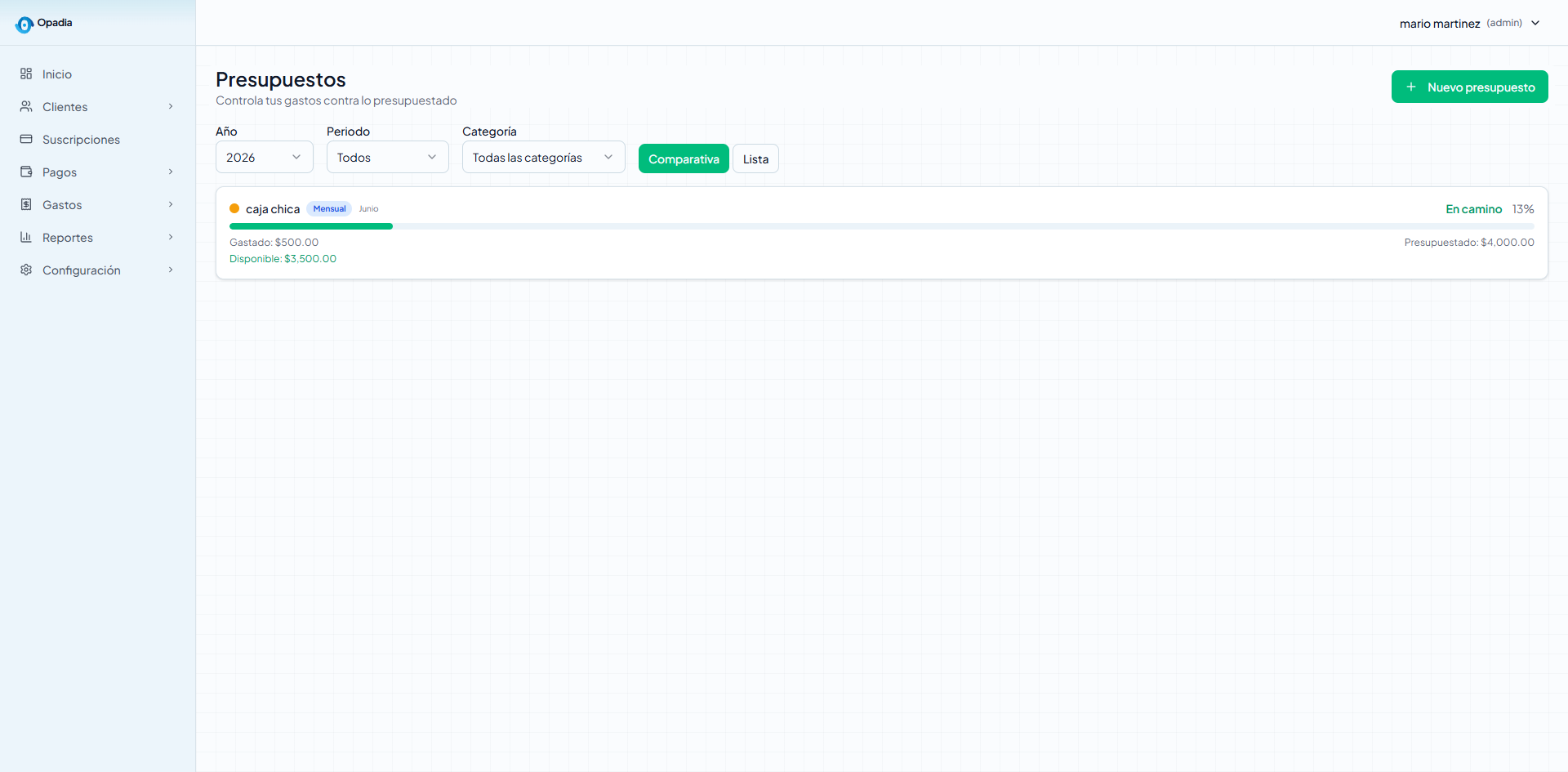Click the 13% percentage value
1568x772 pixels.
1523,209
